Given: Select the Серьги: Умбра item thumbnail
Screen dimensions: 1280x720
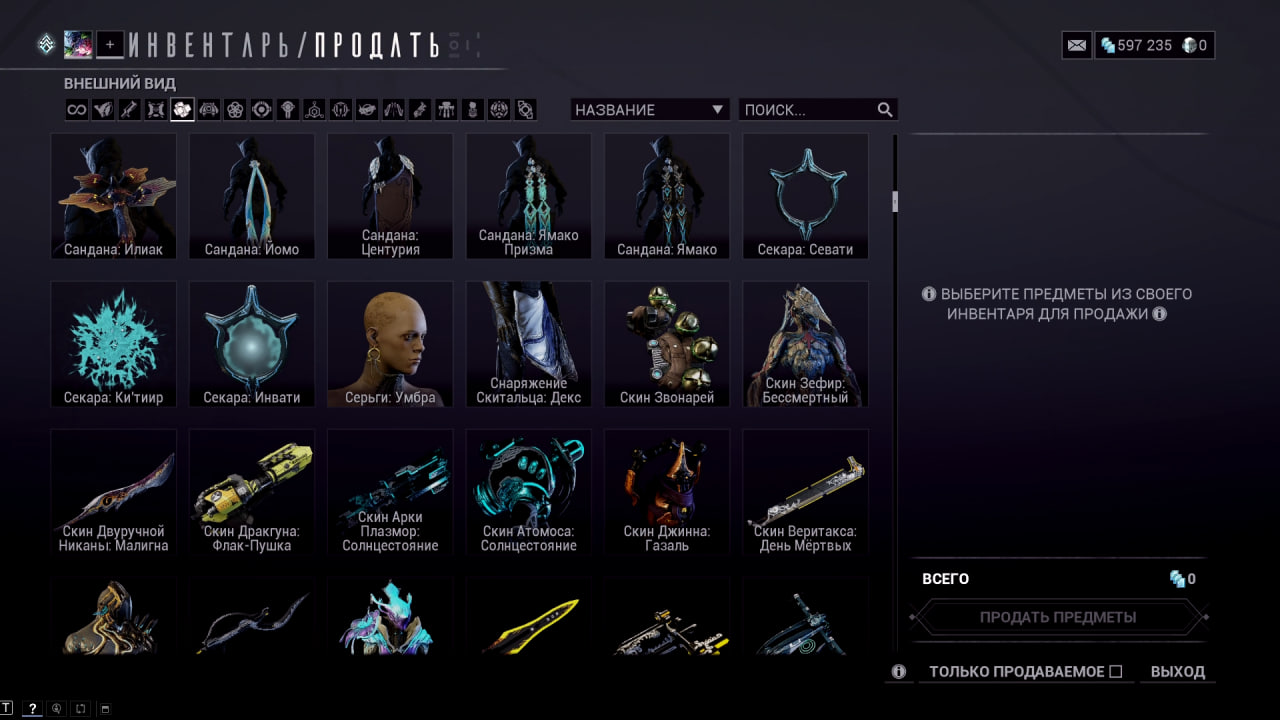Looking at the screenshot, I should 390,344.
